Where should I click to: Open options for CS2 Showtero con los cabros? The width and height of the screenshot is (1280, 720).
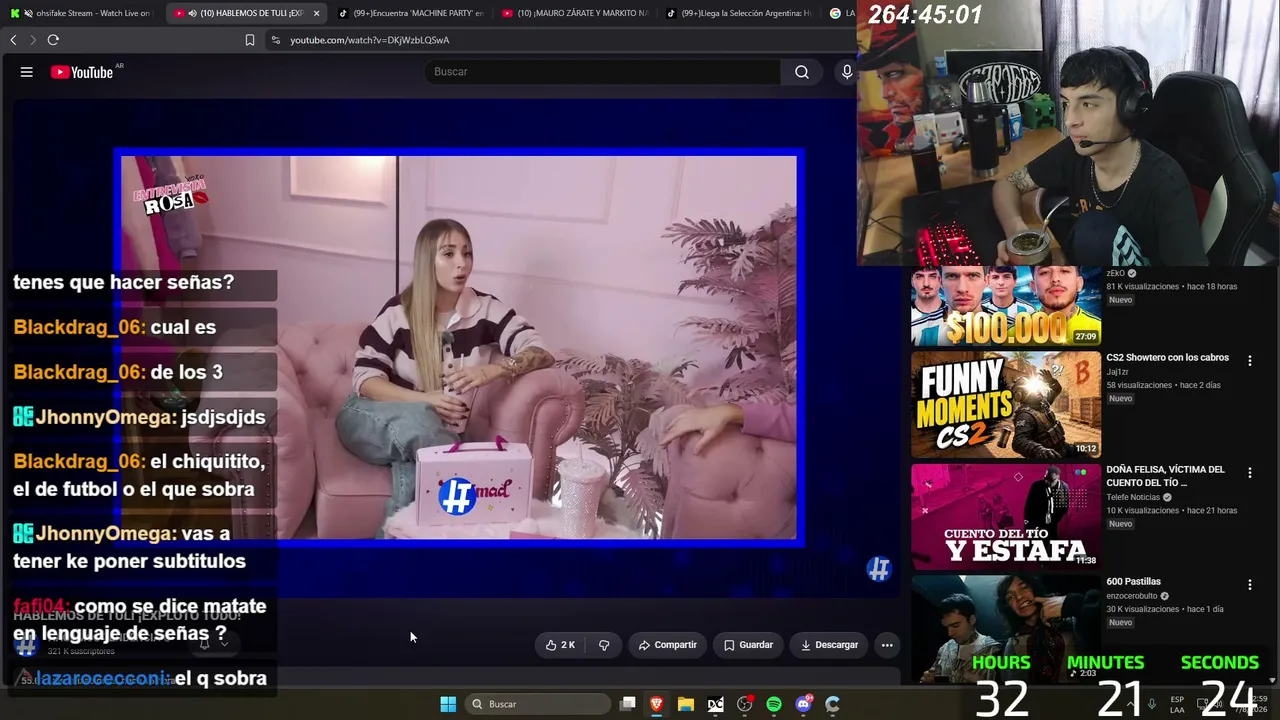[x=1249, y=359]
